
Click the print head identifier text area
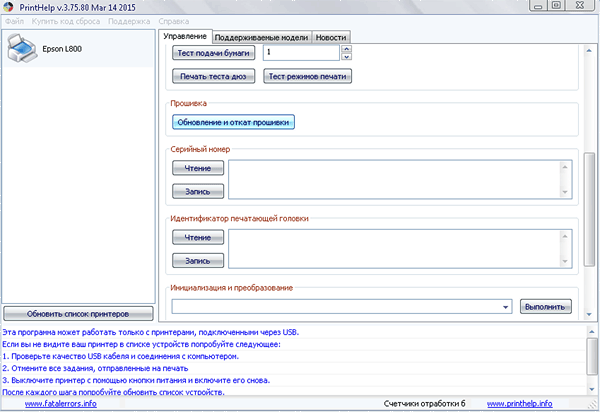[x=400, y=249]
